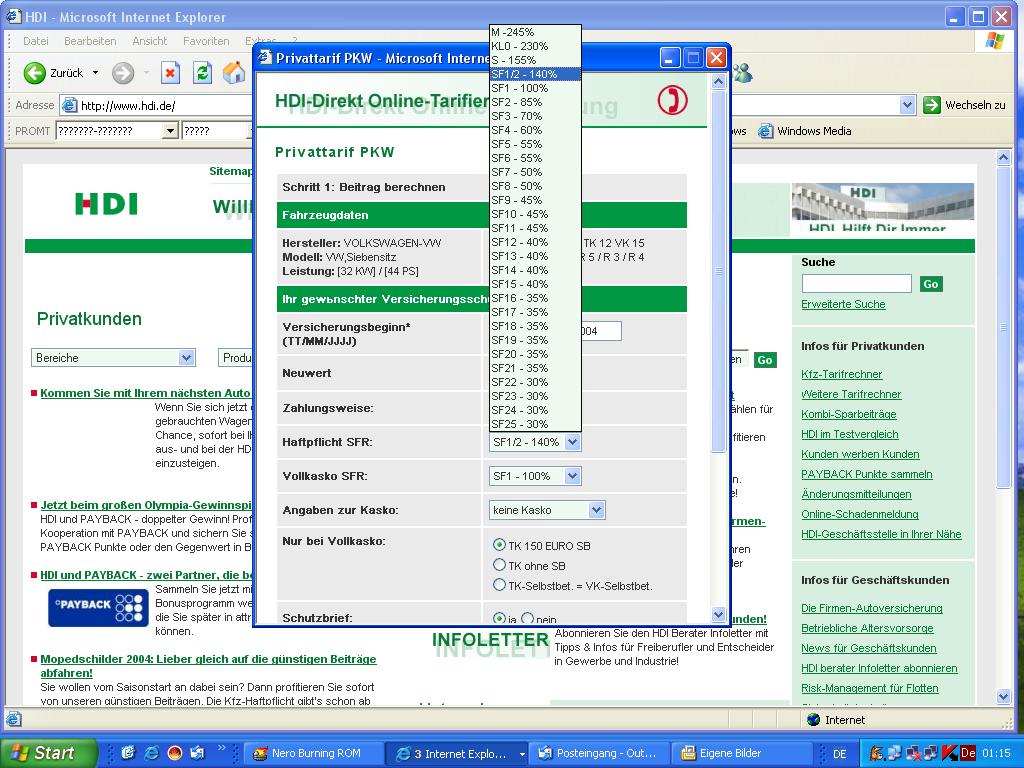
Task: Click the Kaspersky red K tray icon
Action: point(950,753)
